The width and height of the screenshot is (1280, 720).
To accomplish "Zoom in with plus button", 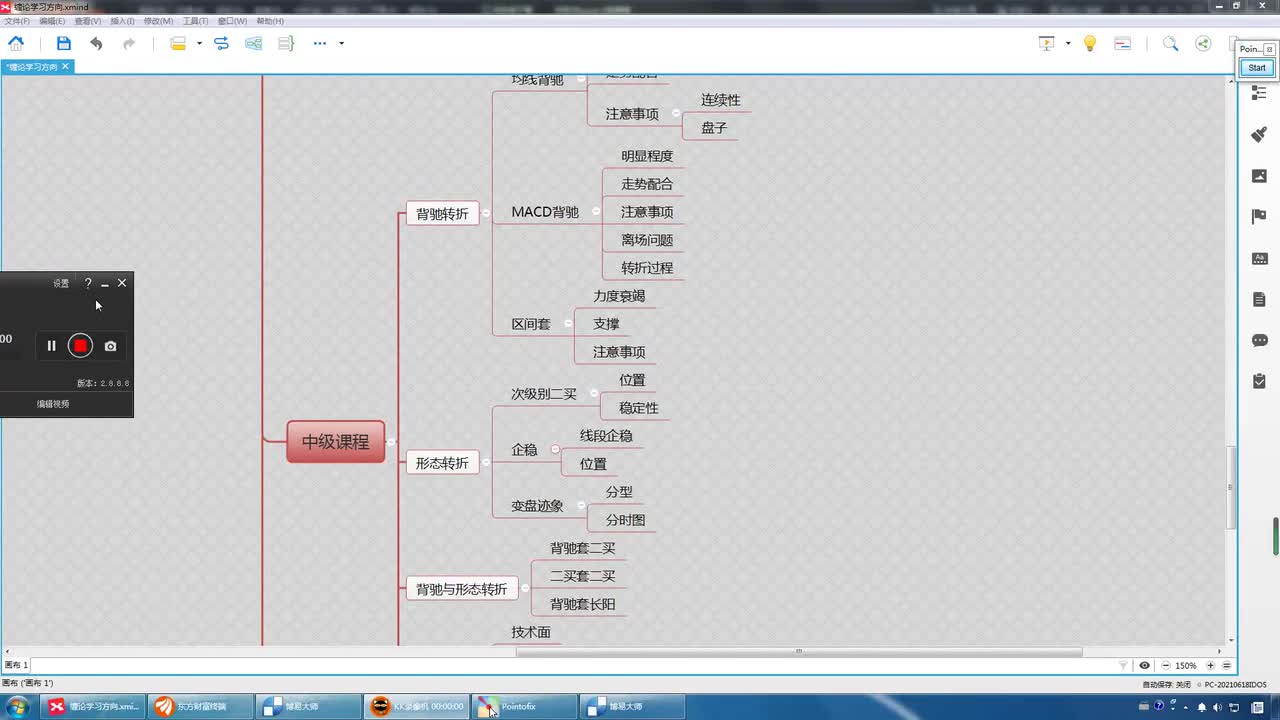I will (x=1210, y=665).
